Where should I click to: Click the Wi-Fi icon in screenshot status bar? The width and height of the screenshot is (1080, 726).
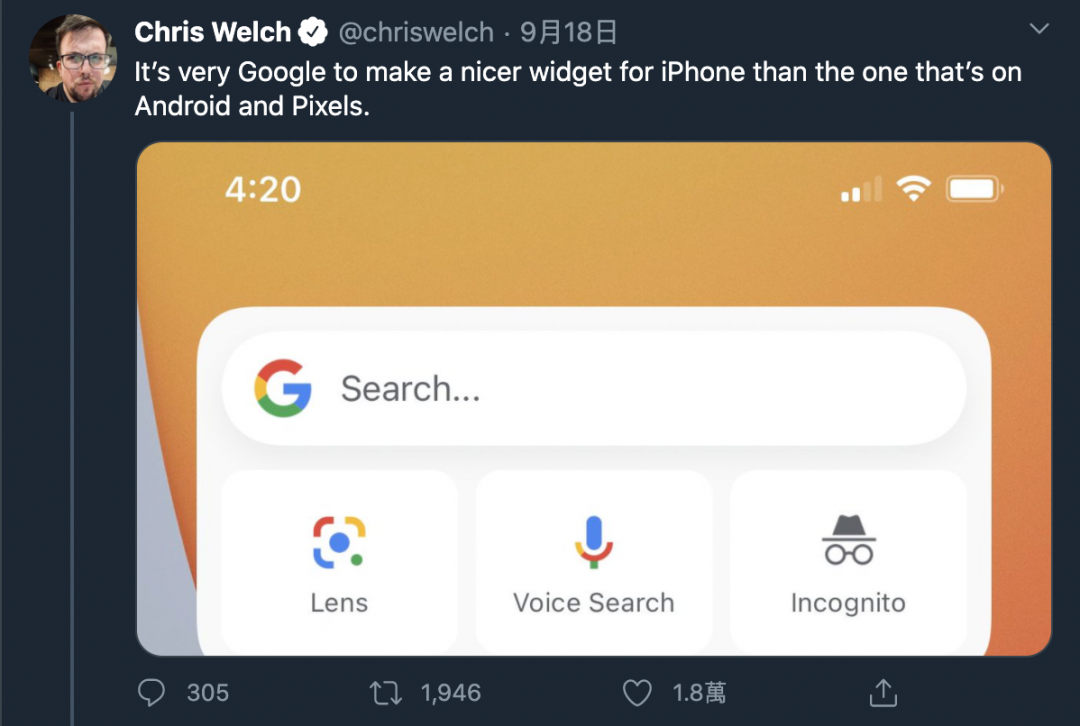coord(913,188)
